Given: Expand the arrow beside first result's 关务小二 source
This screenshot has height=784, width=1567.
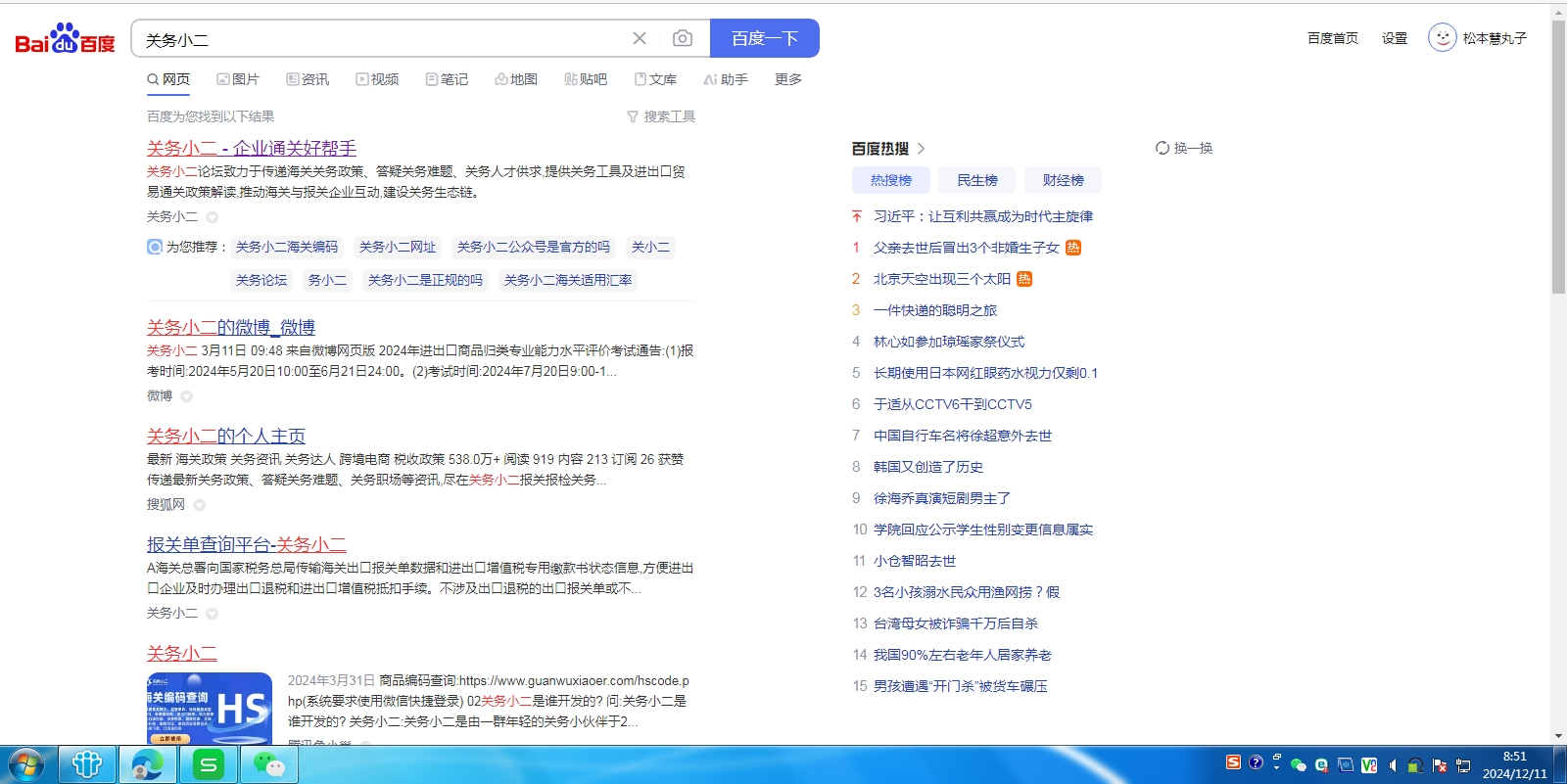Looking at the screenshot, I should click(x=212, y=217).
